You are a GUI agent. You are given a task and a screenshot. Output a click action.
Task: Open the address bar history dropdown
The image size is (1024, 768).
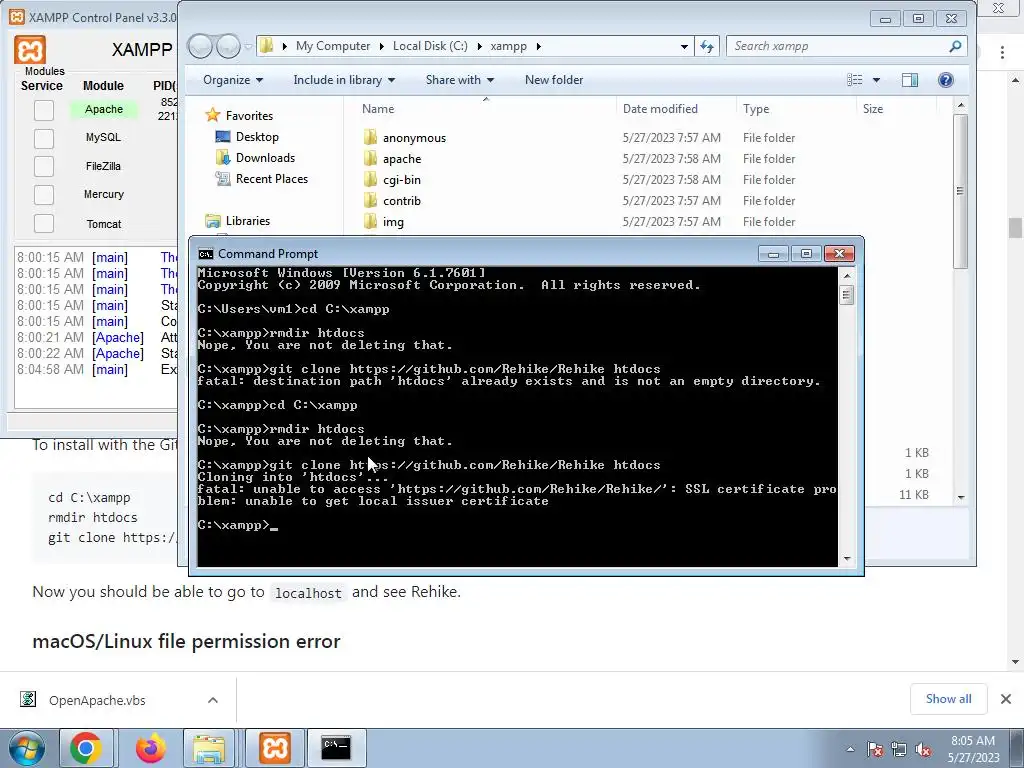[684, 46]
